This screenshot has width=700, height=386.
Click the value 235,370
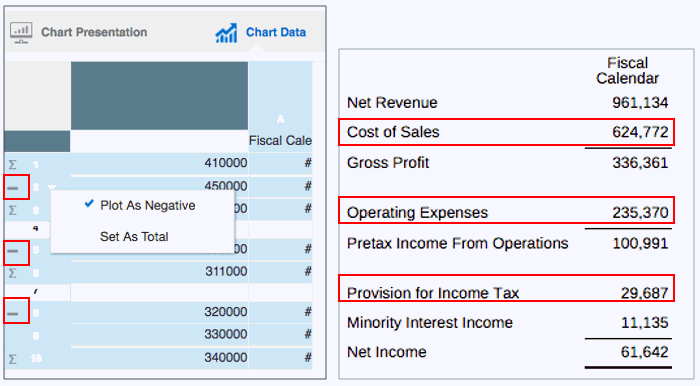click(640, 212)
